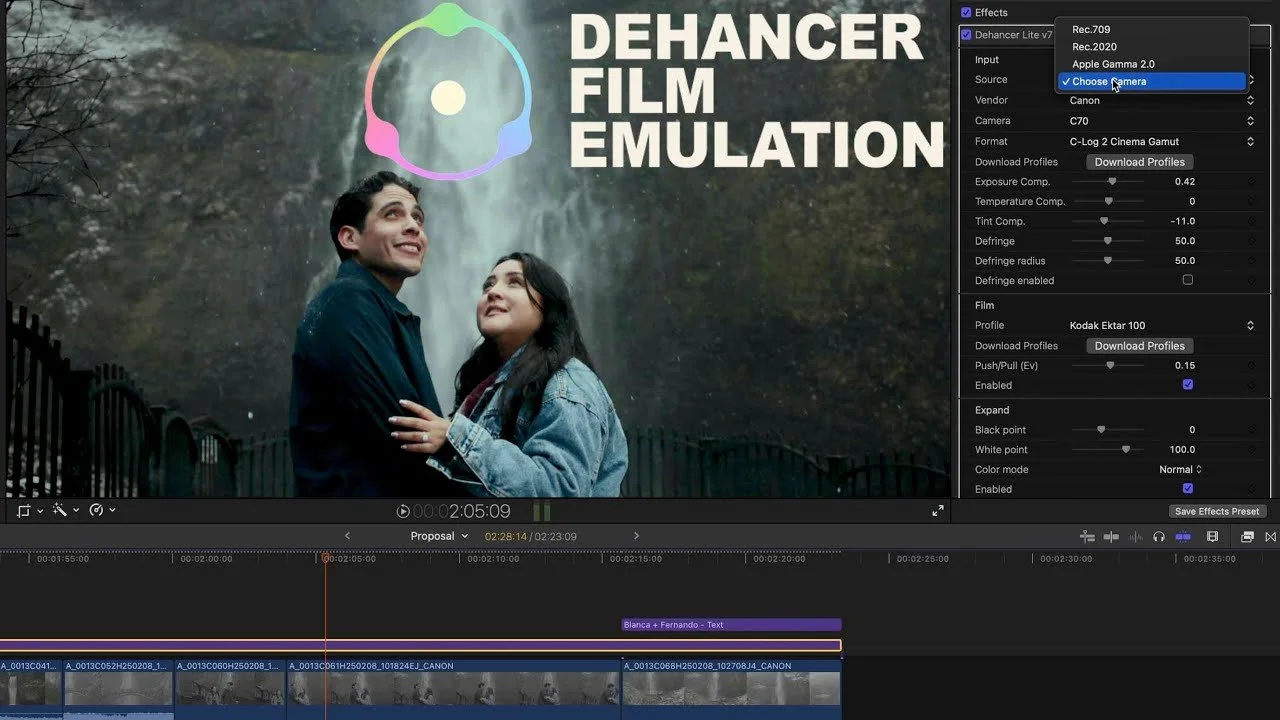Select Rec.709 from the Source menu
This screenshot has height=720, width=1280.
click(x=1152, y=29)
